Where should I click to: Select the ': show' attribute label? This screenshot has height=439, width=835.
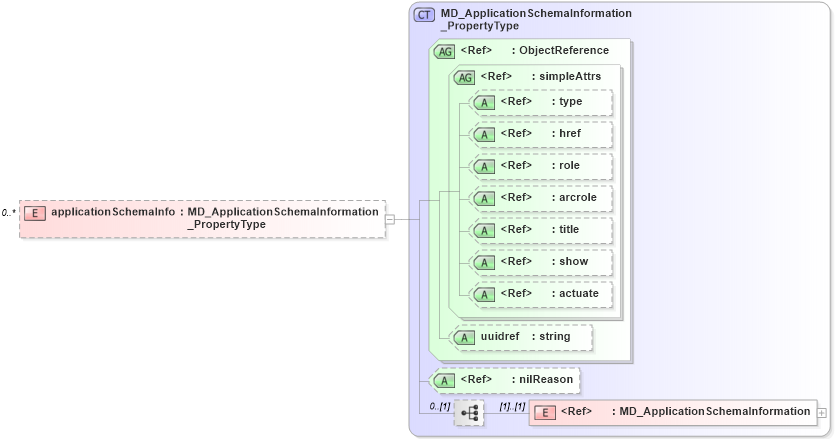pyautogui.click(x=570, y=261)
